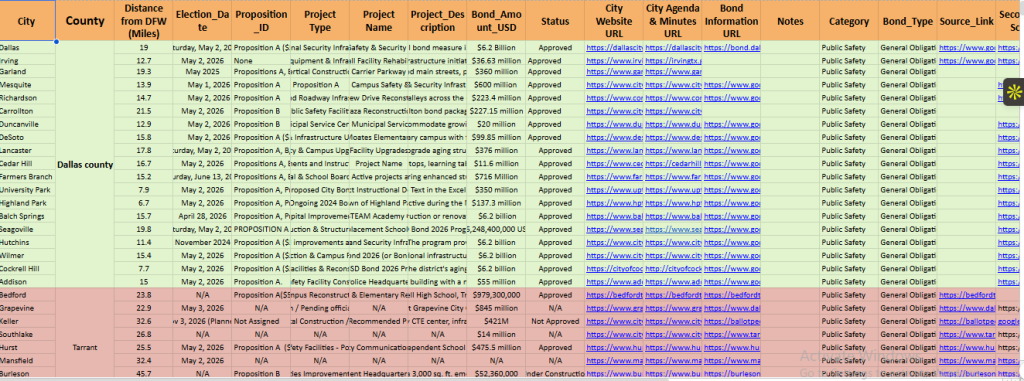1024x381 pixels.
Task: Open the Bedford row Source_Link URL
Action: coord(967,295)
